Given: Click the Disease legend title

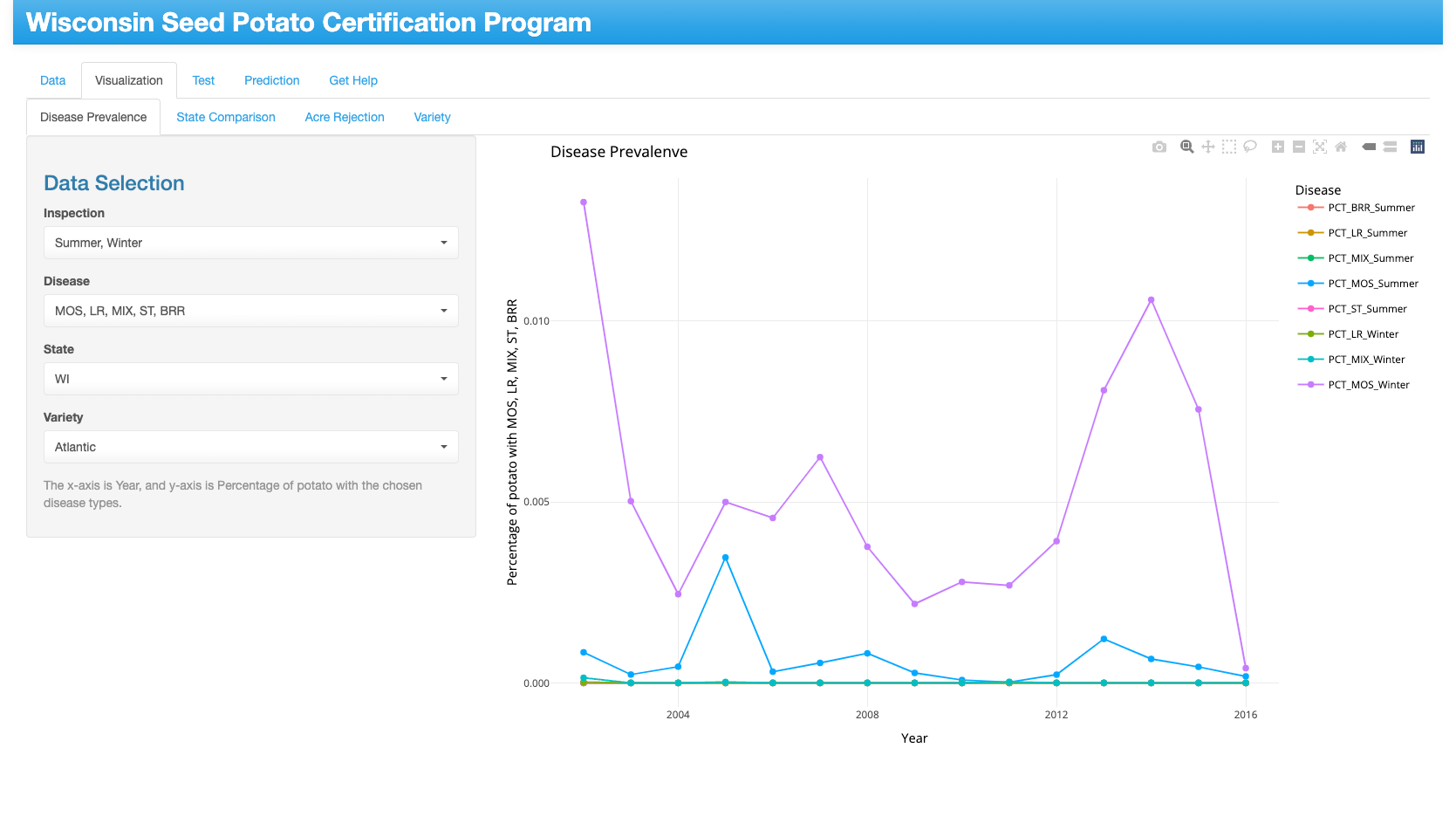Looking at the screenshot, I should [x=1318, y=190].
